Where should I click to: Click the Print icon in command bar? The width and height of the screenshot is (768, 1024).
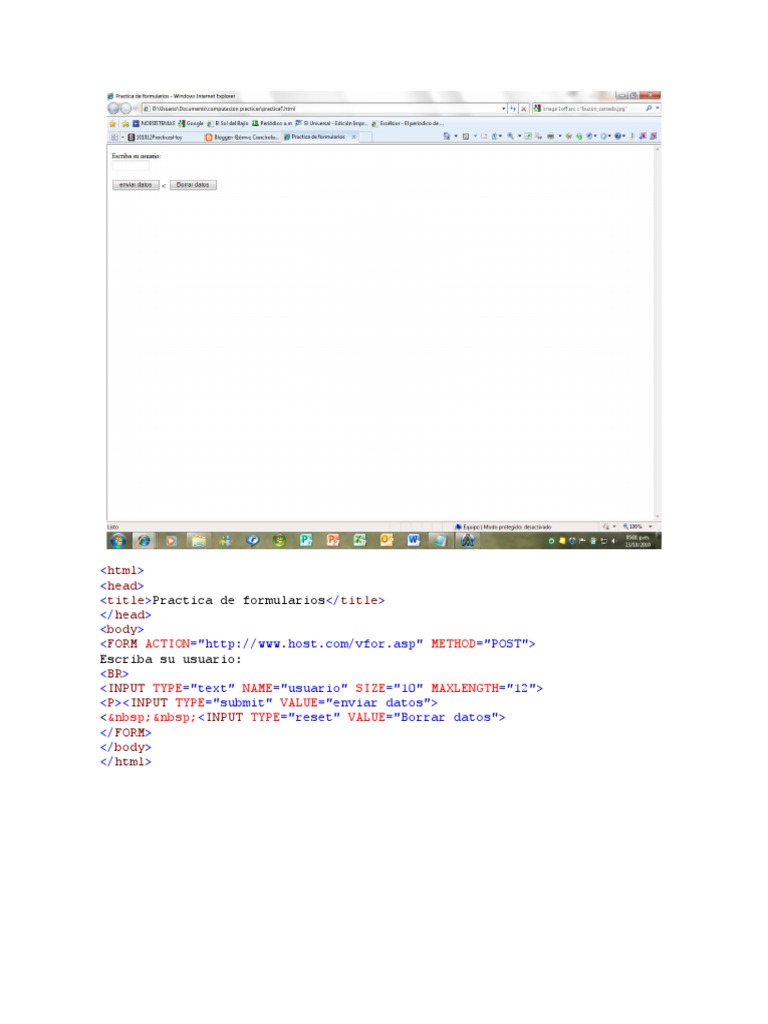tap(551, 136)
